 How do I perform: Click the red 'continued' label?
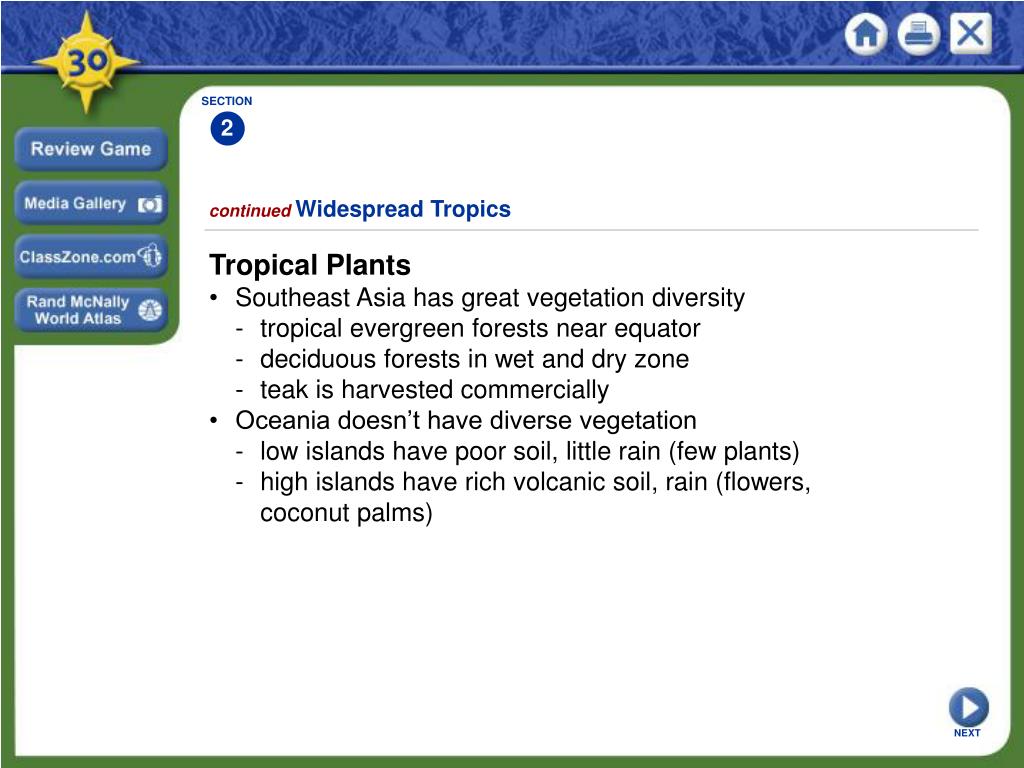(250, 211)
